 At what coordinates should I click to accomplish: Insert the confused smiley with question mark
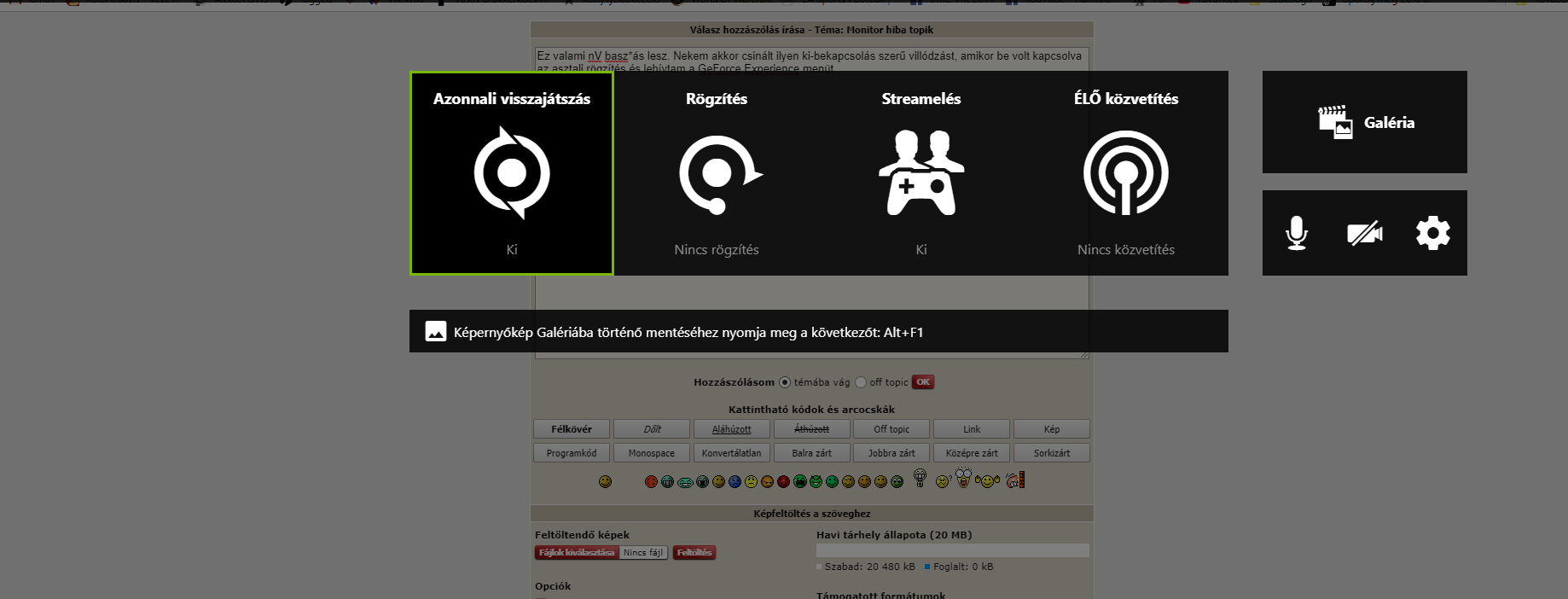pyautogui.click(x=944, y=480)
